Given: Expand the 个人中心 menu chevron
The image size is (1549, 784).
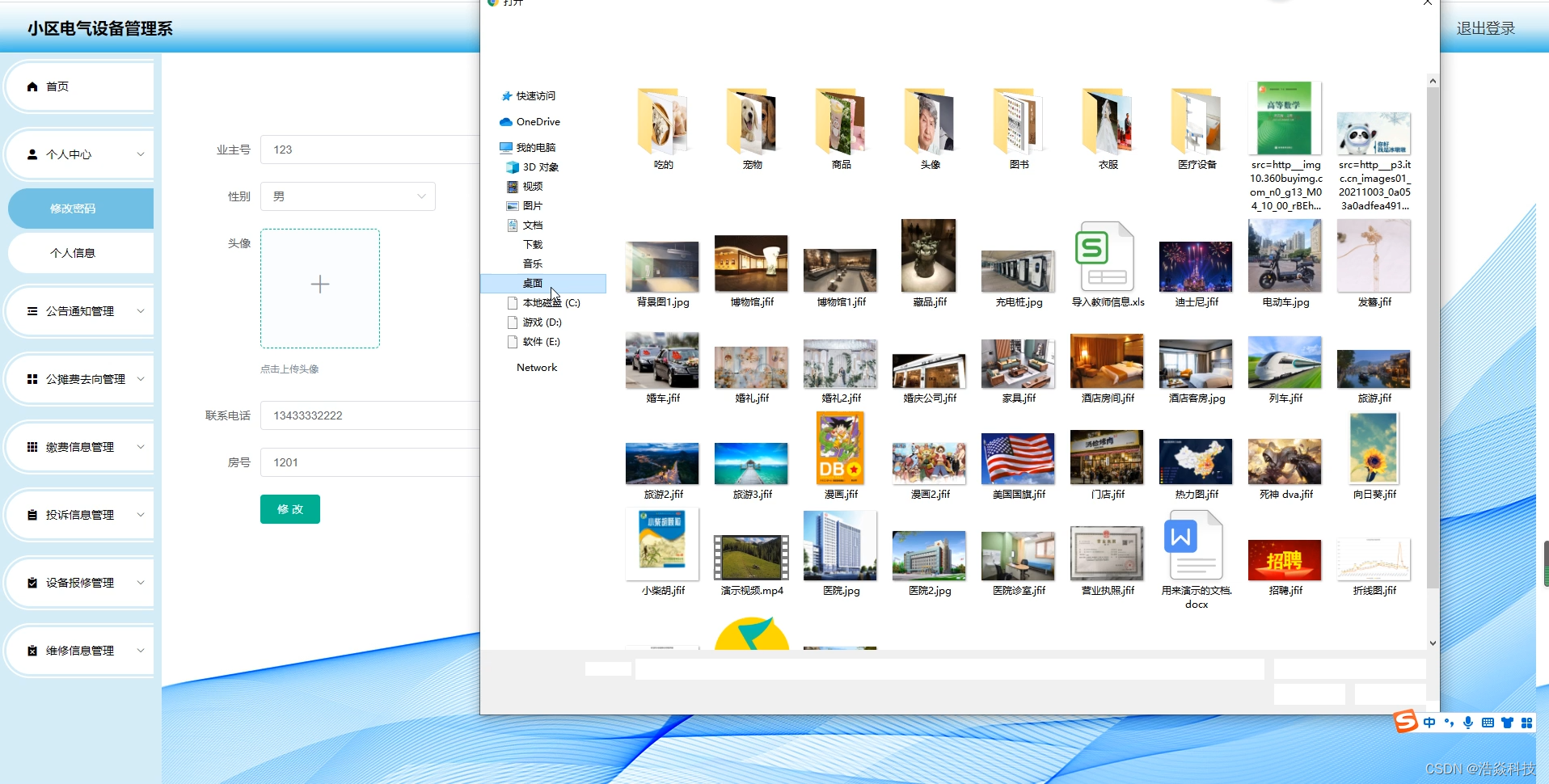Looking at the screenshot, I should [x=141, y=154].
